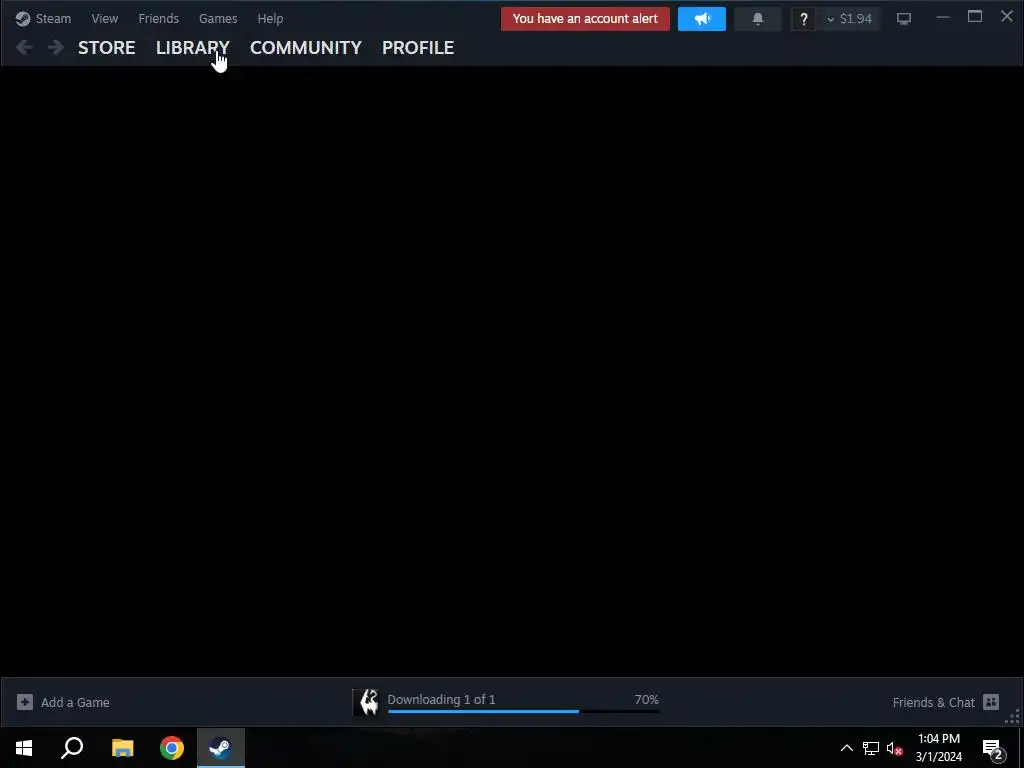
Task: Open the taskbar clock and date
Action: [x=938, y=748]
